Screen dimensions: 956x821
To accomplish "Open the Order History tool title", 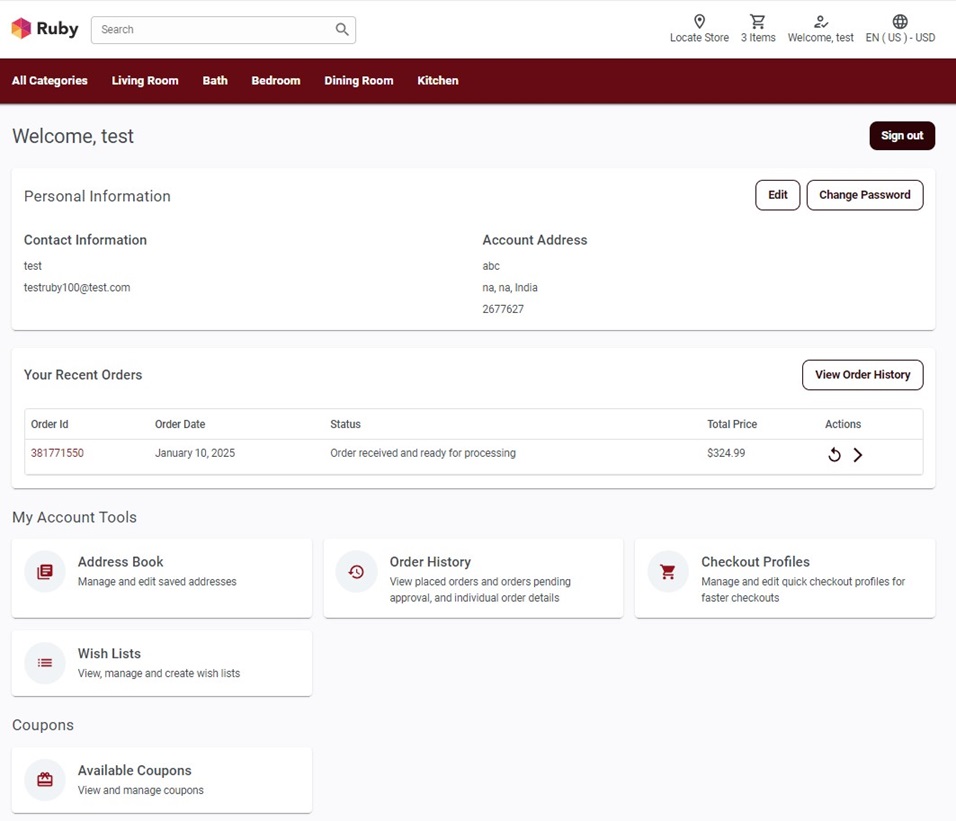I will [x=430, y=562].
